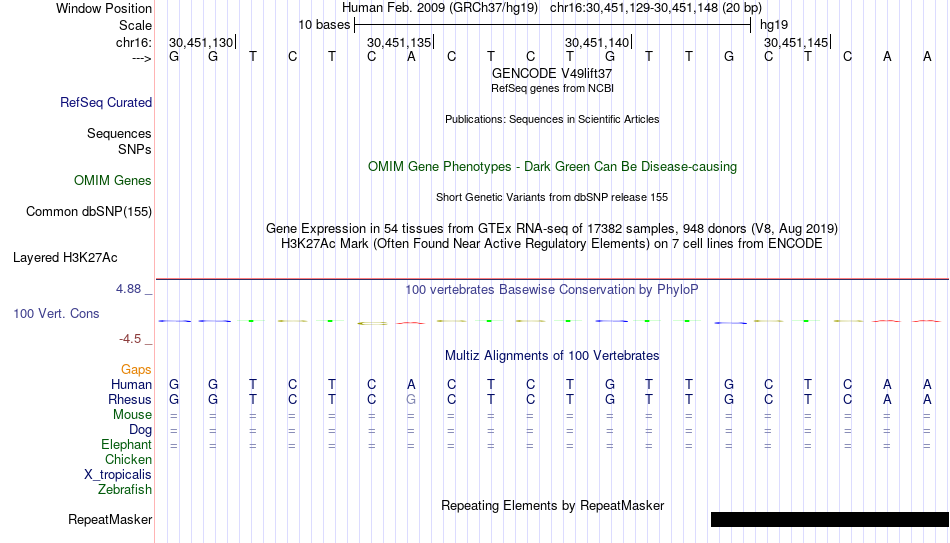Select the Human species label
The width and height of the screenshot is (950, 543).
pyautogui.click(x=131, y=385)
